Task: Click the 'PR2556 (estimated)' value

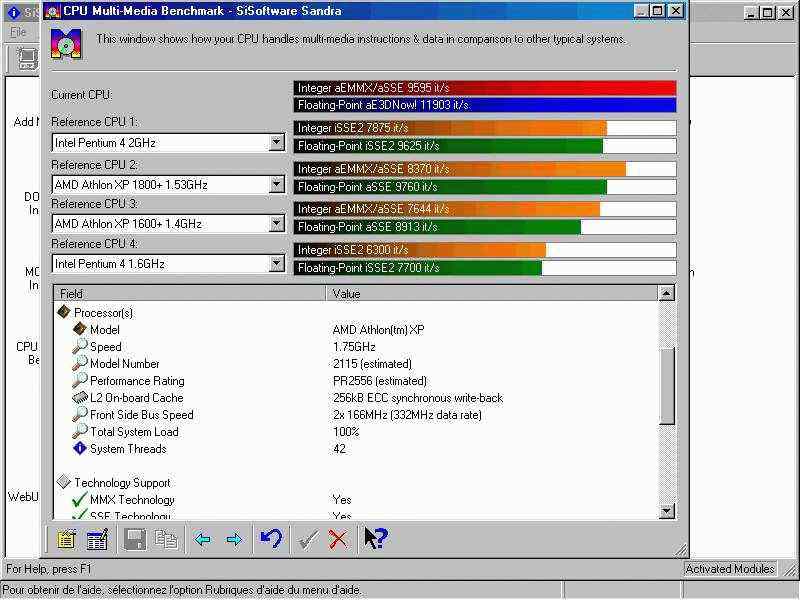Action: click(x=380, y=381)
